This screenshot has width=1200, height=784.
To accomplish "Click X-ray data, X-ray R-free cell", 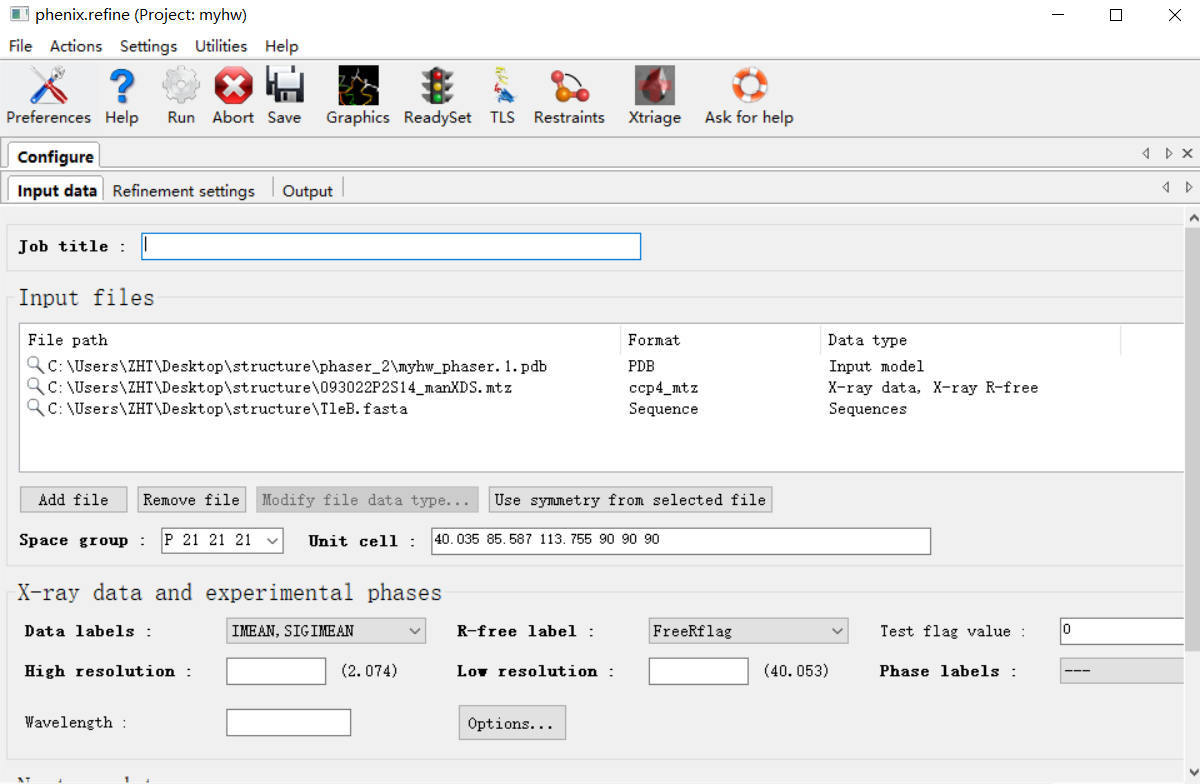I will 933,387.
